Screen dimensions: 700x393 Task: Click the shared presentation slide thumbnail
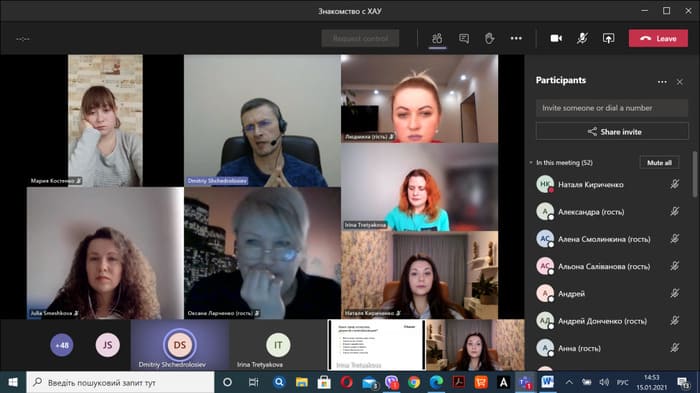(x=376, y=345)
